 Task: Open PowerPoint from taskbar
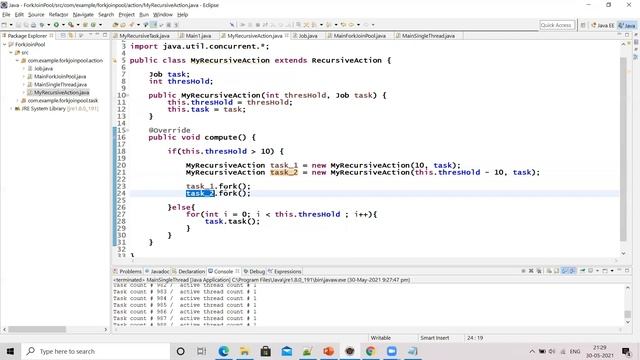[329, 351]
